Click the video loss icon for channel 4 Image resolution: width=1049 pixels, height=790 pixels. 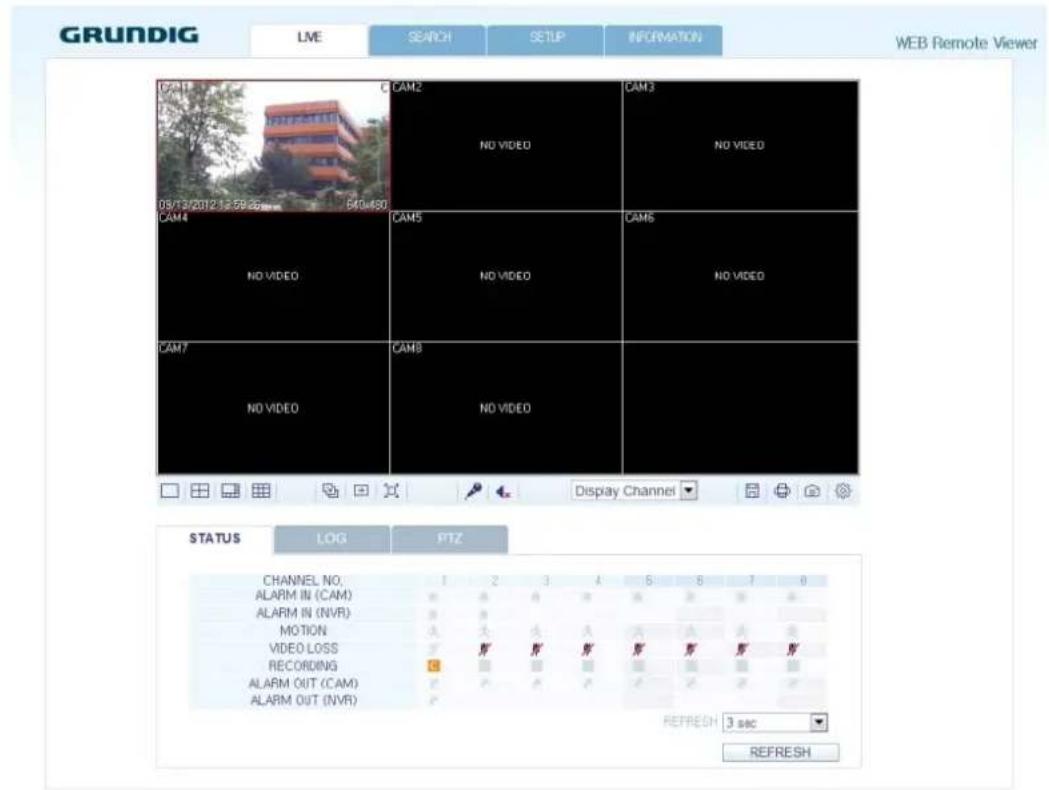click(587, 648)
